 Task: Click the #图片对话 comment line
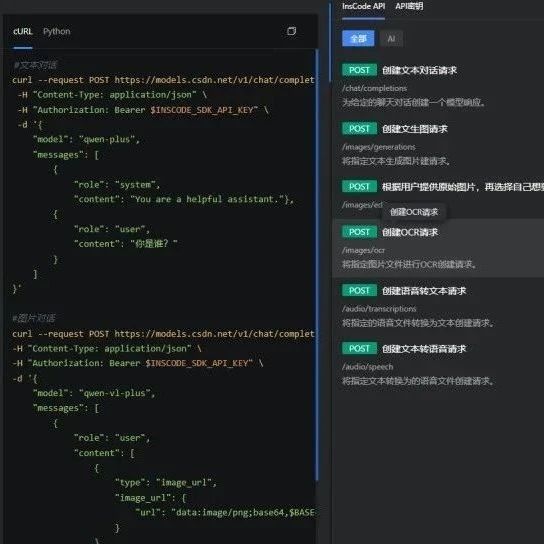[x=34, y=318]
